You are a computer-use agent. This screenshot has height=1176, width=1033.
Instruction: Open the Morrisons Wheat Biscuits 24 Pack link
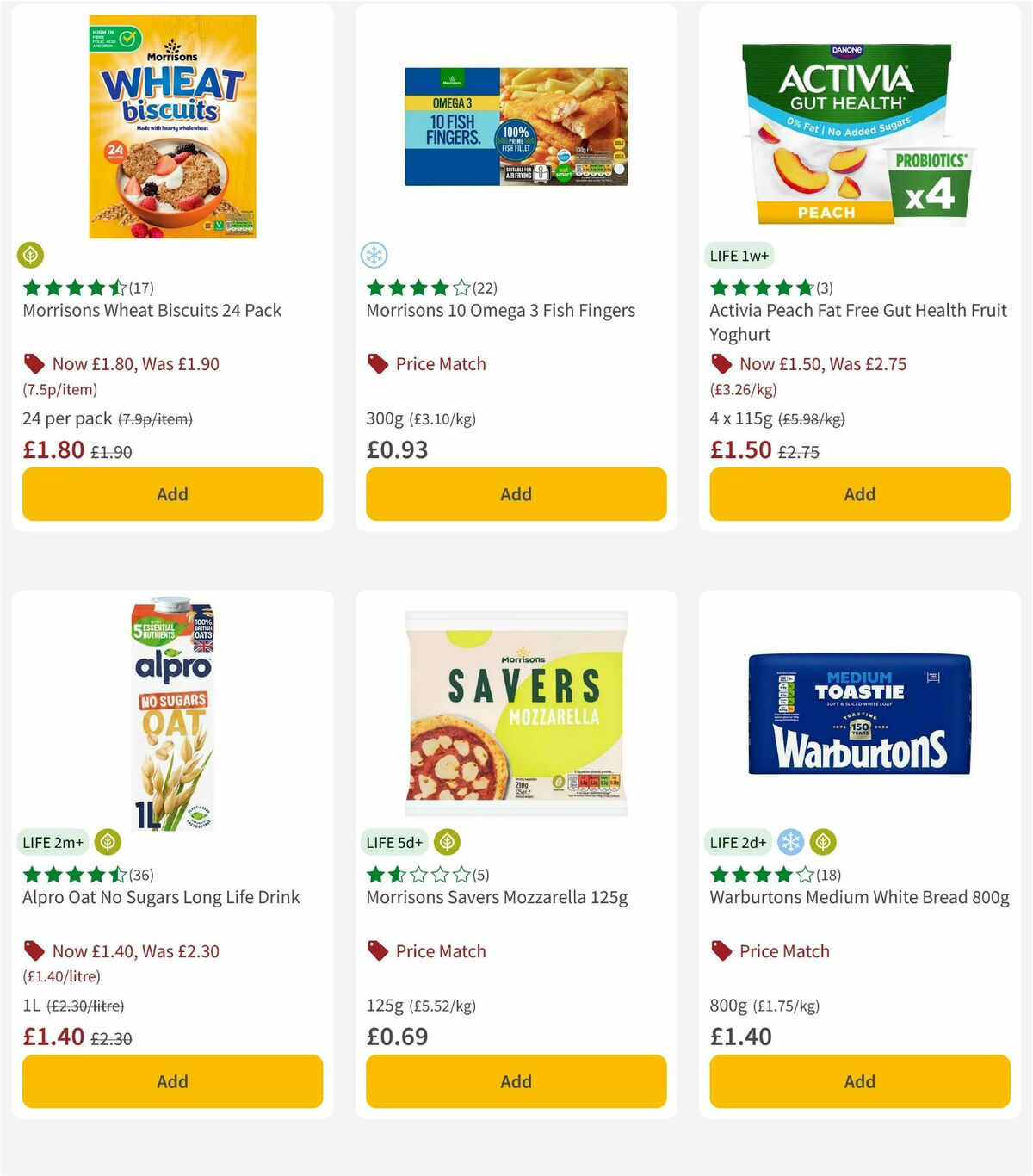tap(152, 311)
